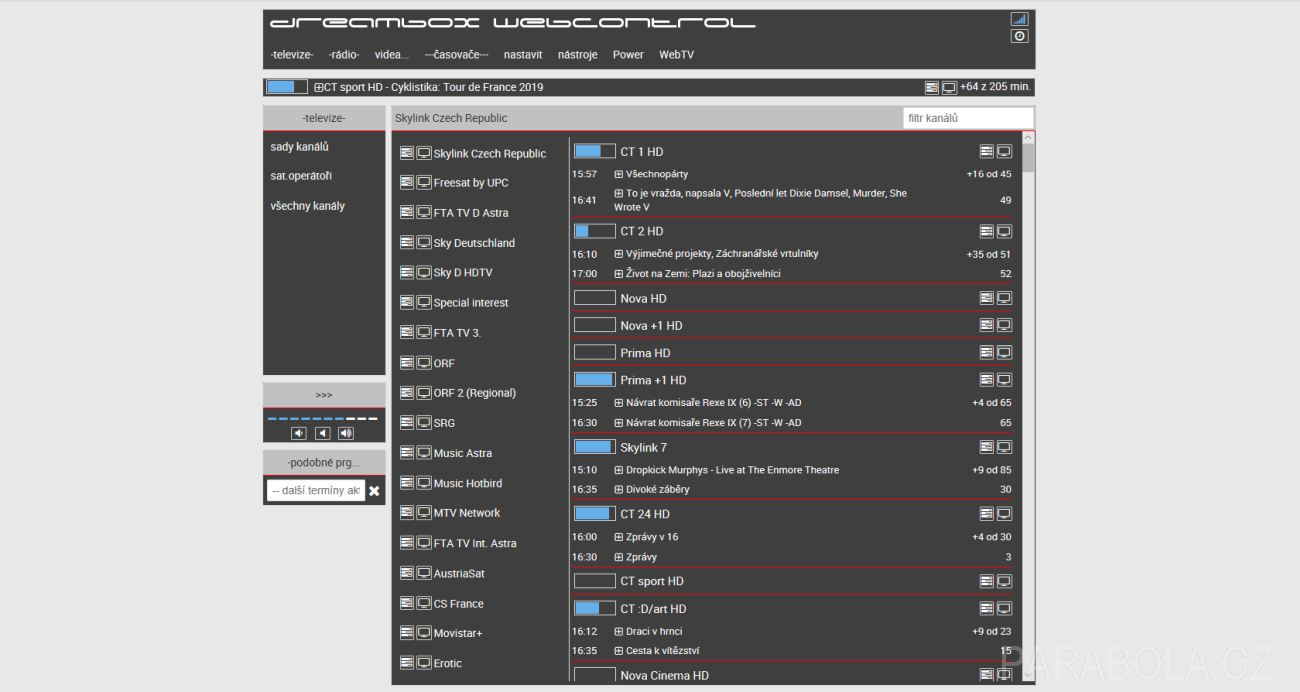Open EPG list icon on CT :D/art HD row

point(987,609)
